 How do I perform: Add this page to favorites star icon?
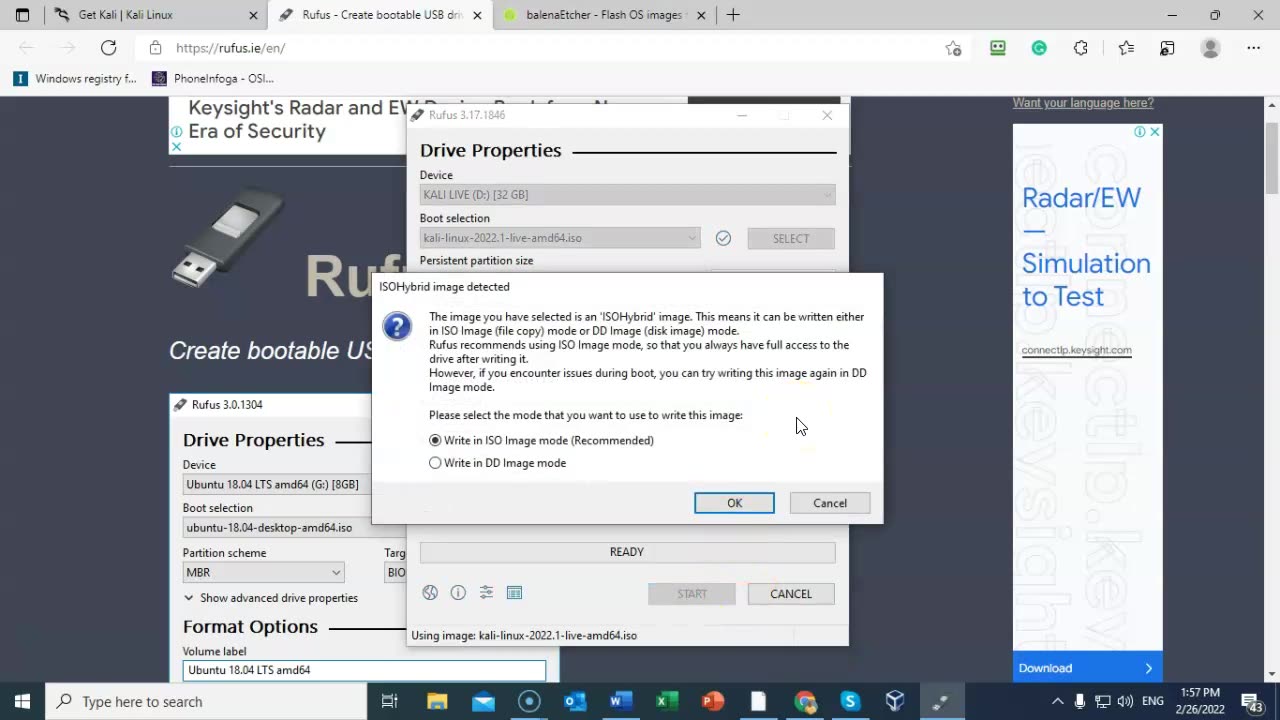tap(953, 48)
